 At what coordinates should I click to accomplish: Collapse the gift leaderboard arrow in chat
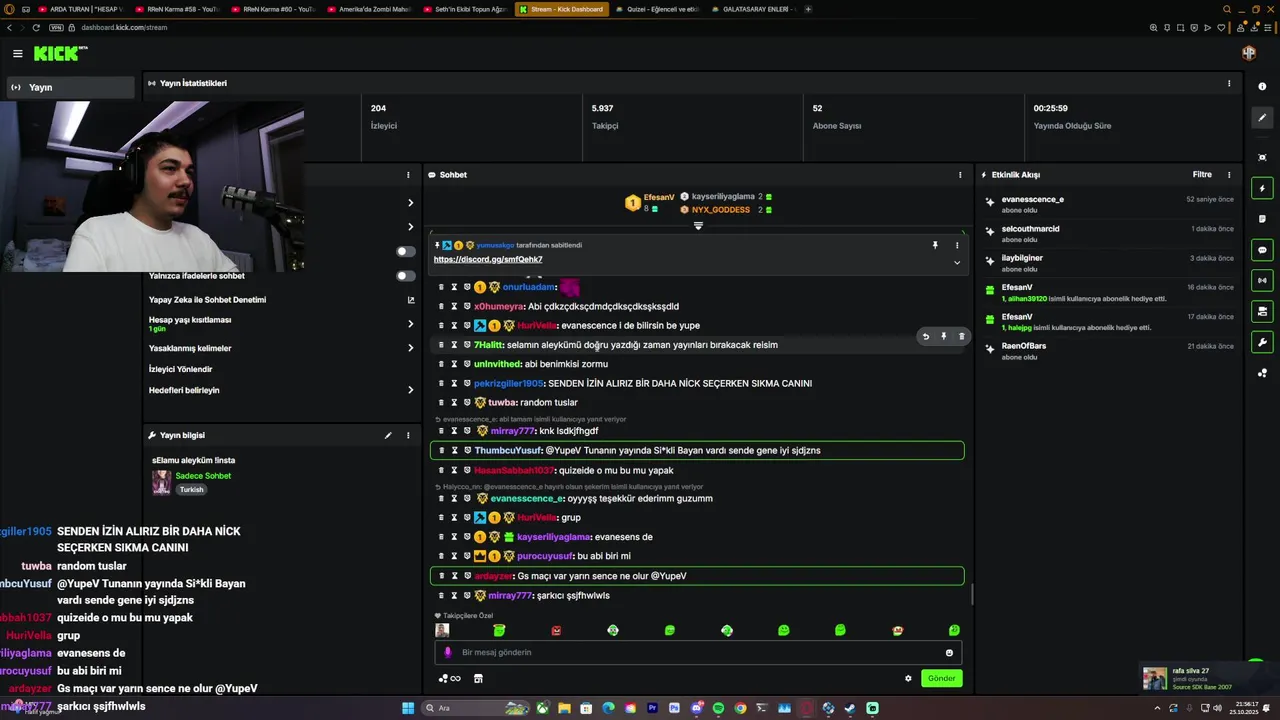698,226
